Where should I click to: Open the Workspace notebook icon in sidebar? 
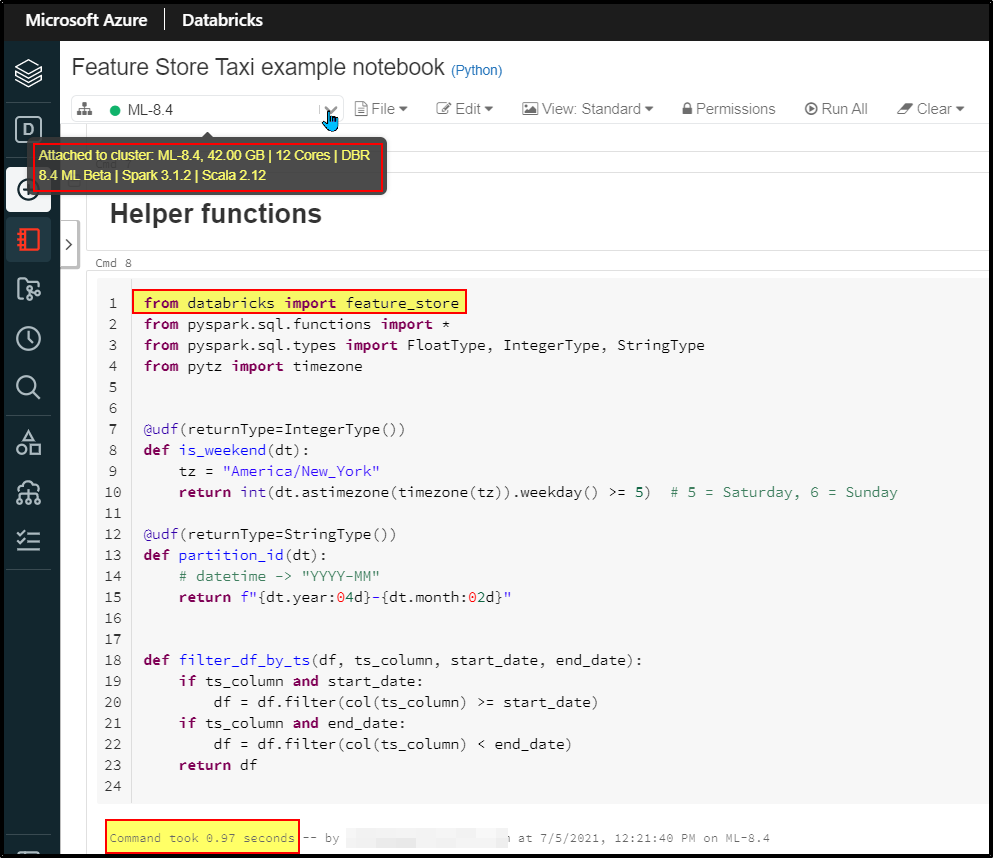pyautogui.click(x=28, y=239)
